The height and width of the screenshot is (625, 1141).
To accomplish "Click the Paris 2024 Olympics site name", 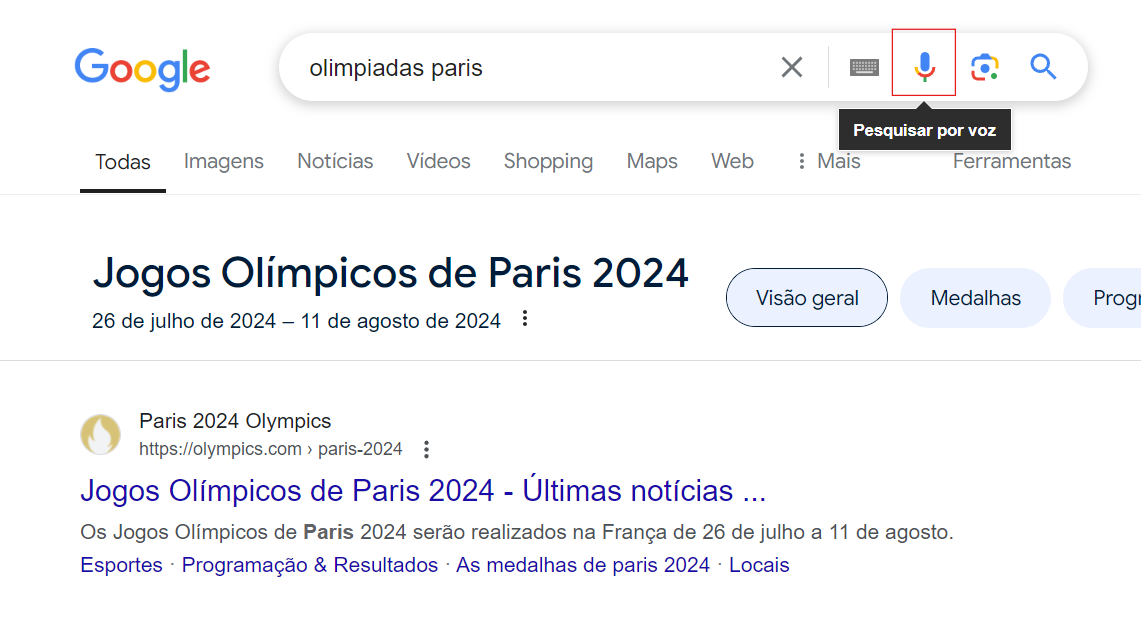I will point(235,421).
